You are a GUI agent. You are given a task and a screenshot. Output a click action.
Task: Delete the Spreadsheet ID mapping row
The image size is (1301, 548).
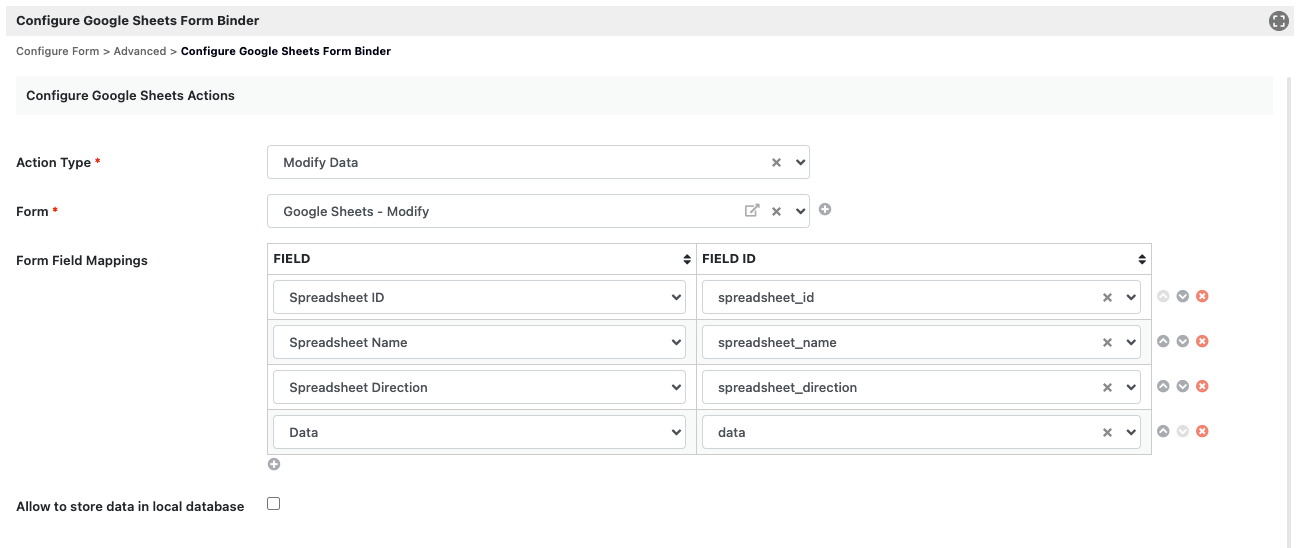click(x=1202, y=297)
